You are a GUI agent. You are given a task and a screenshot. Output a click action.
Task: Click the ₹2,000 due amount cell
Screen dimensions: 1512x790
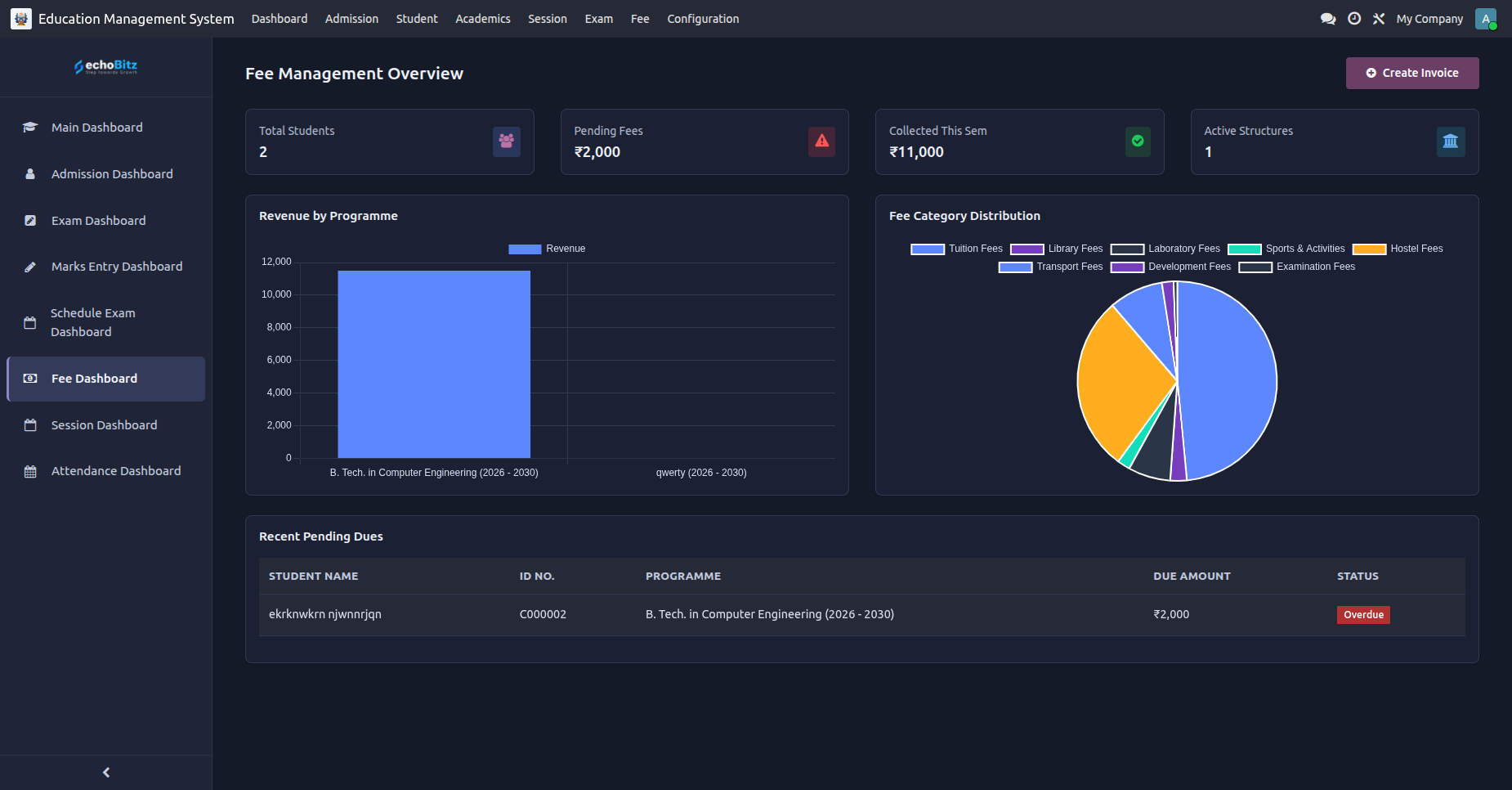pos(1171,614)
